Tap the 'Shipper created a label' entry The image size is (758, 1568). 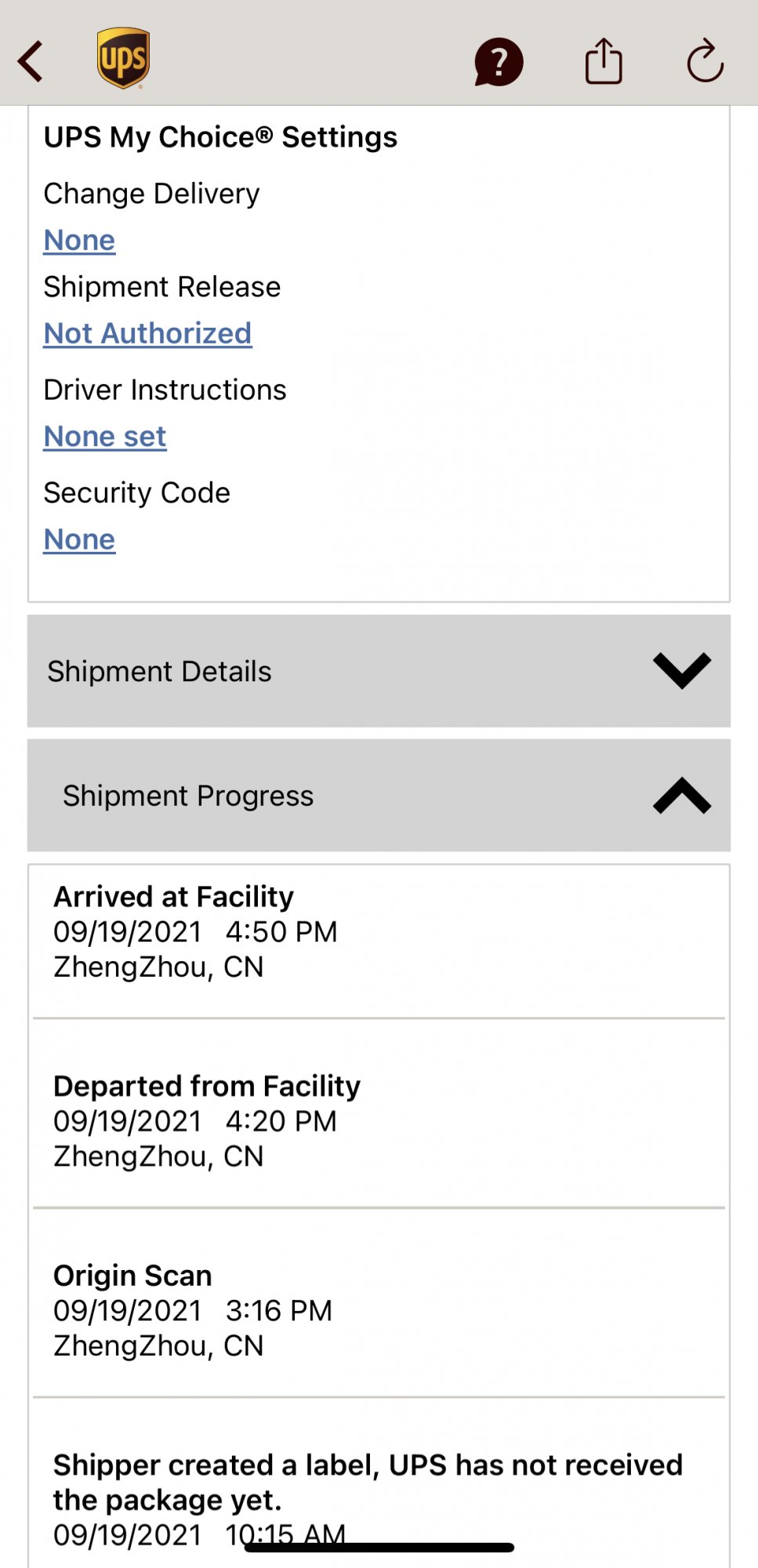(367, 1482)
